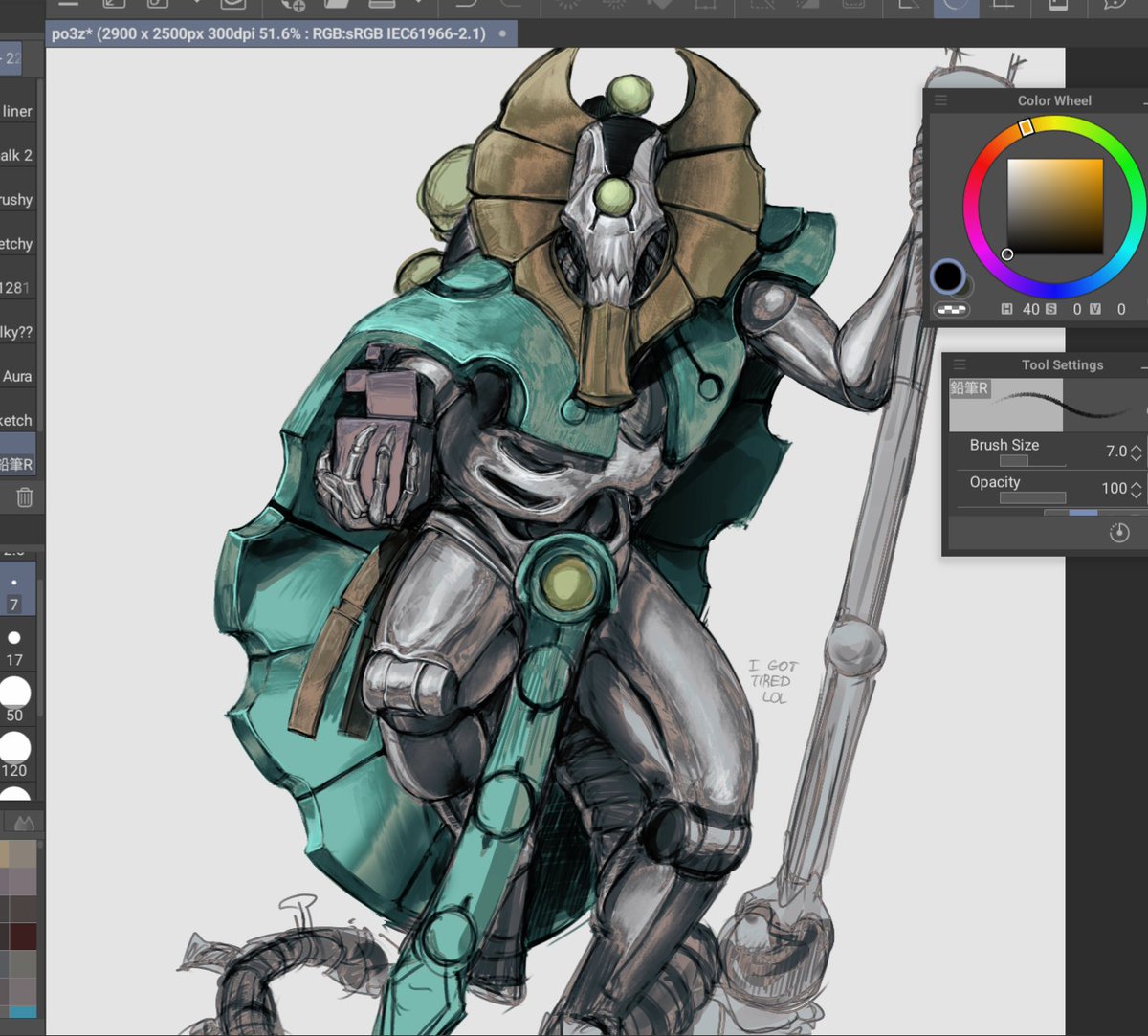Click the Color Wheel panel title
Image resolution: width=1148 pixels, height=1036 pixels.
(1054, 100)
